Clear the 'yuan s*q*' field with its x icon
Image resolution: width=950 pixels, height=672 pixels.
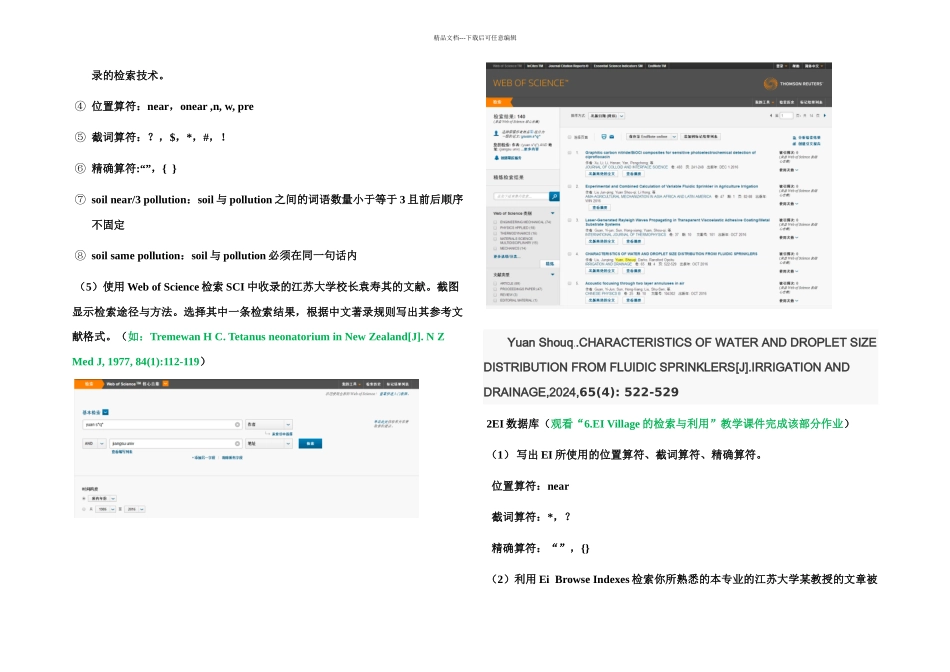[x=238, y=425]
